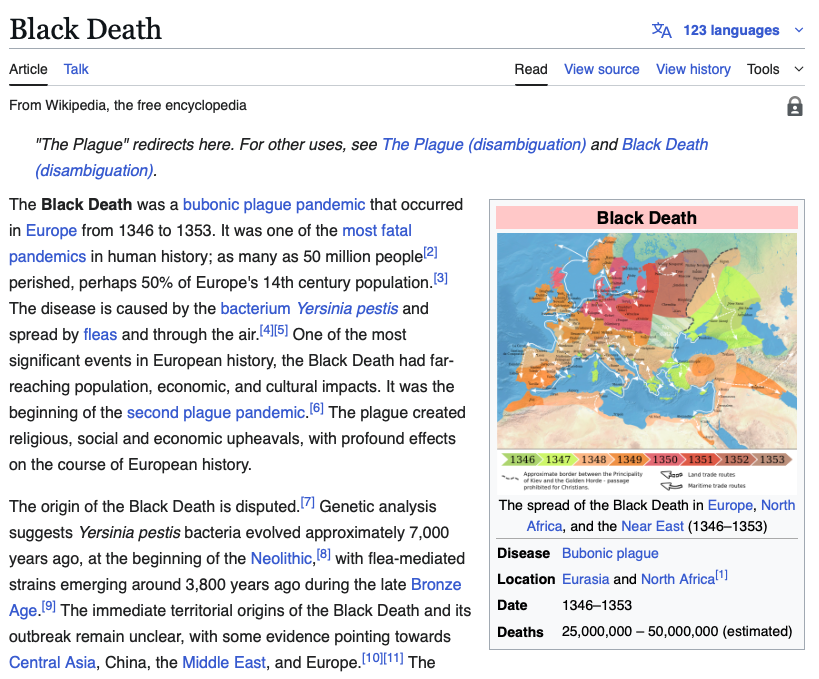Open Yersinia pestis link

click(x=347, y=308)
